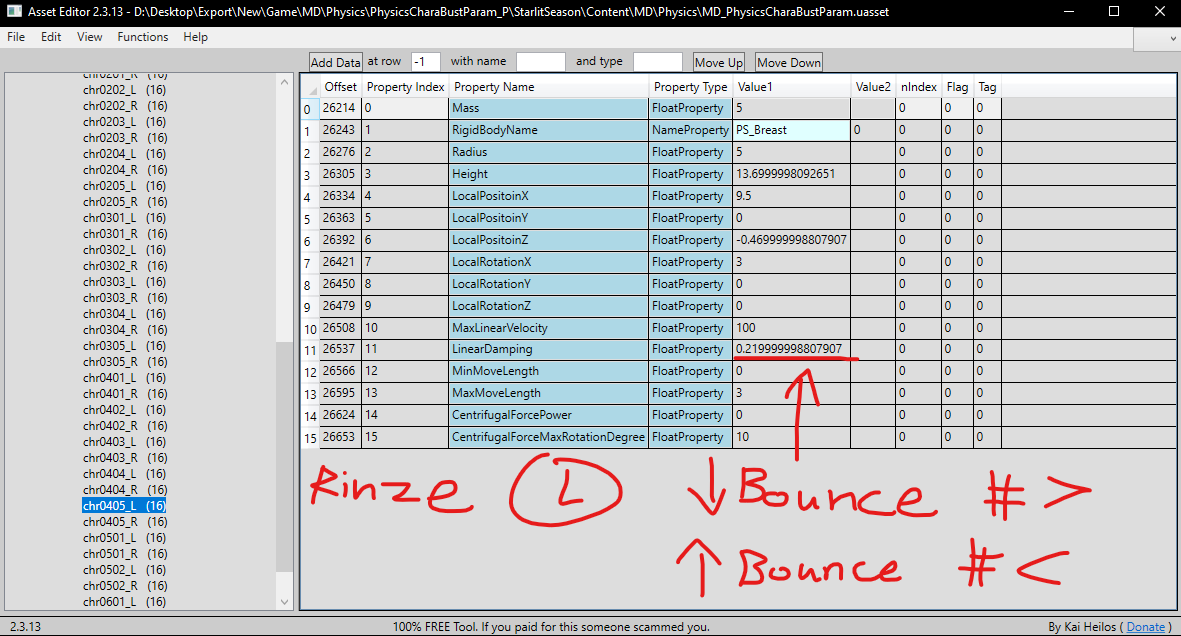Open the Help menu
This screenshot has width=1181, height=636.
click(x=195, y=37)
